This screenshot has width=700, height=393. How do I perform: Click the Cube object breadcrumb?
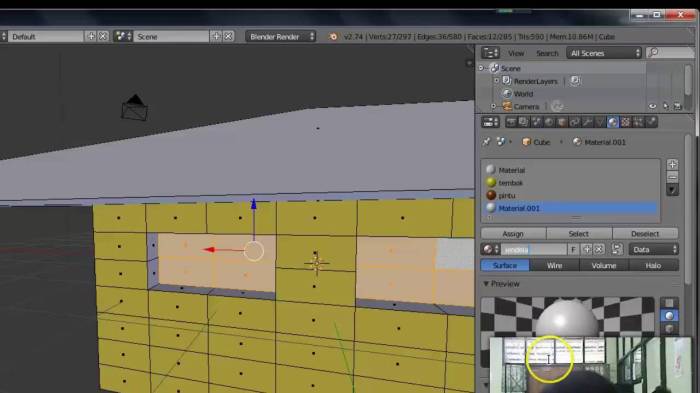[536, 142]
